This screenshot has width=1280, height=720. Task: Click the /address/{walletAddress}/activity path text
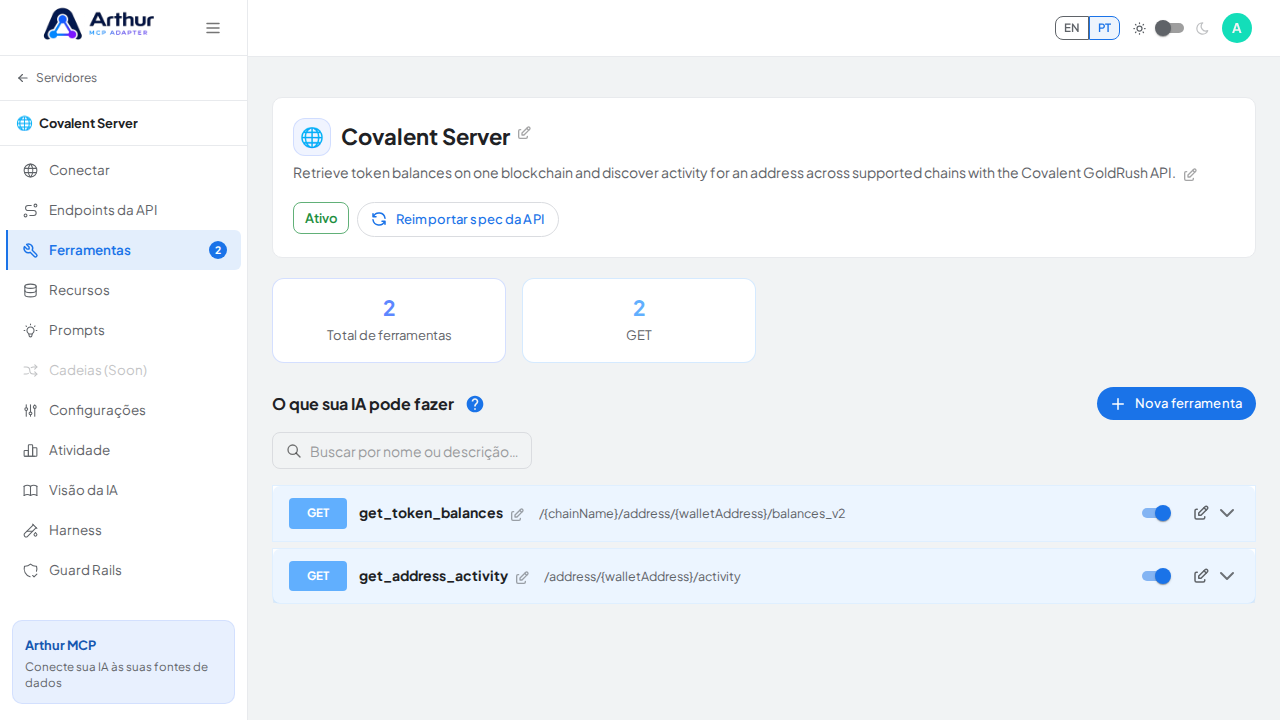click(x=642, y=577)
